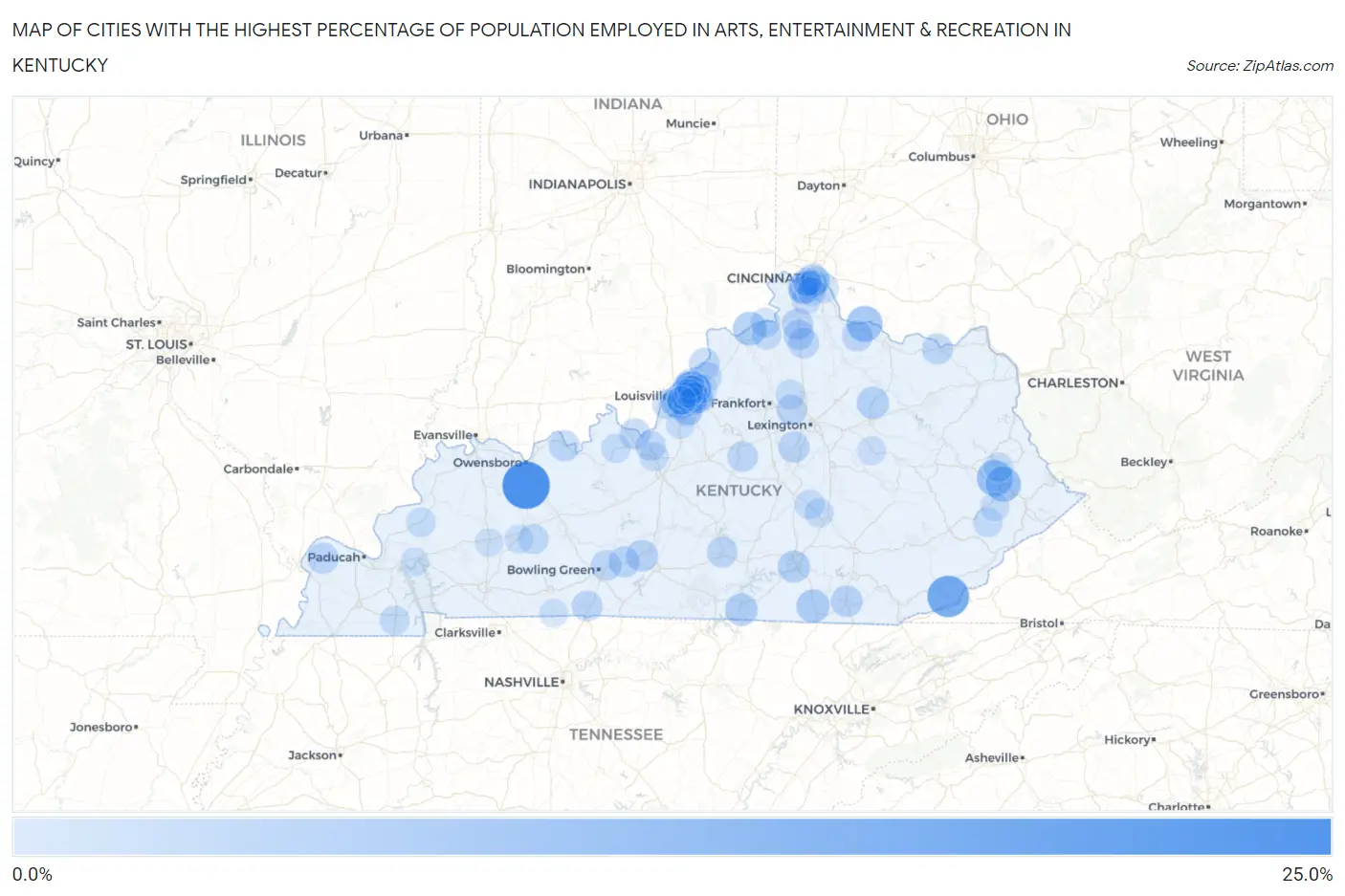Click the dense bubble cluster at Louisville
This screenshot has height=896, width=1345.
pos(688,394)
